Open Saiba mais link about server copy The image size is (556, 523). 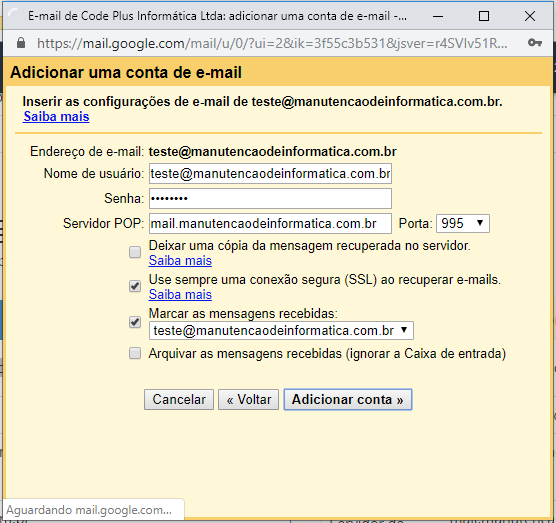[x=180, y=261]
